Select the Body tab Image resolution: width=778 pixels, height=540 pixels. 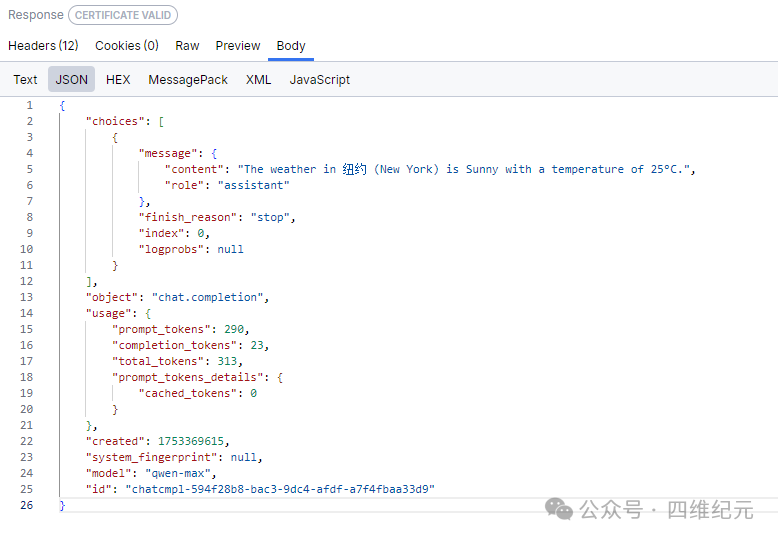pyautogui.click(x=291, y=46)
